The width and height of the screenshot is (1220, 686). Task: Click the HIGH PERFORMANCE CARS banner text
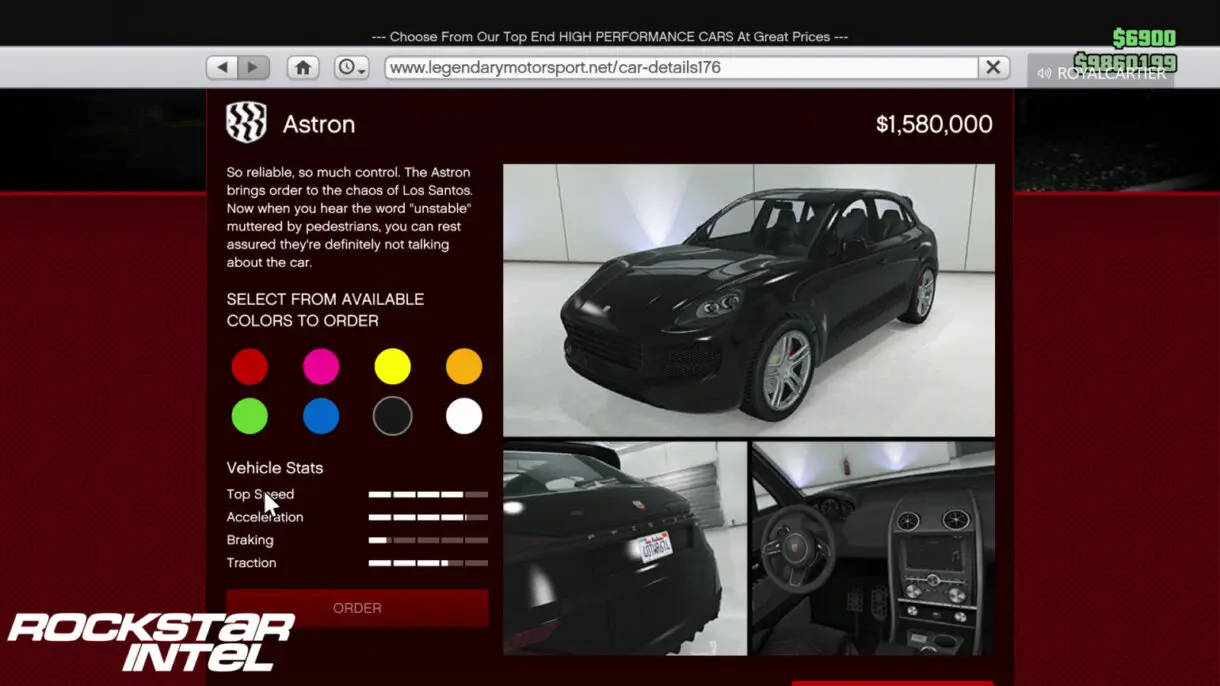click(x=610, y=37)
